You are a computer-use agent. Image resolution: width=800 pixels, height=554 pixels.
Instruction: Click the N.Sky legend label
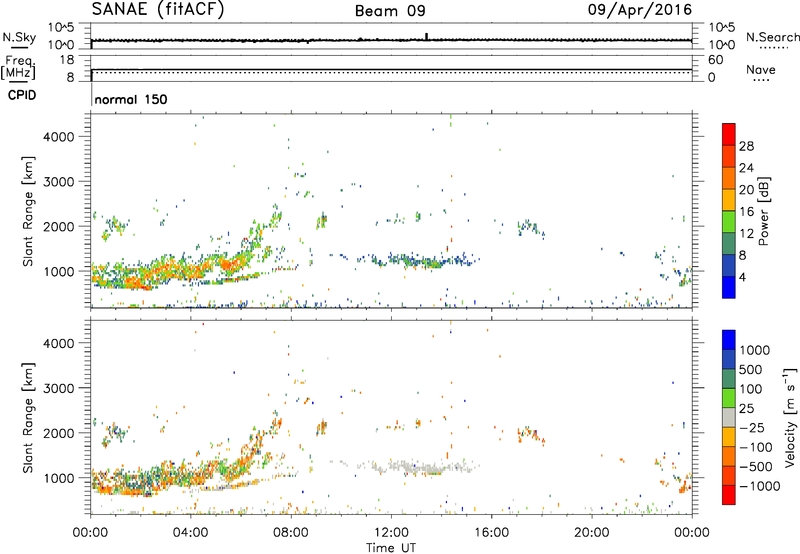tap(19, 37)
